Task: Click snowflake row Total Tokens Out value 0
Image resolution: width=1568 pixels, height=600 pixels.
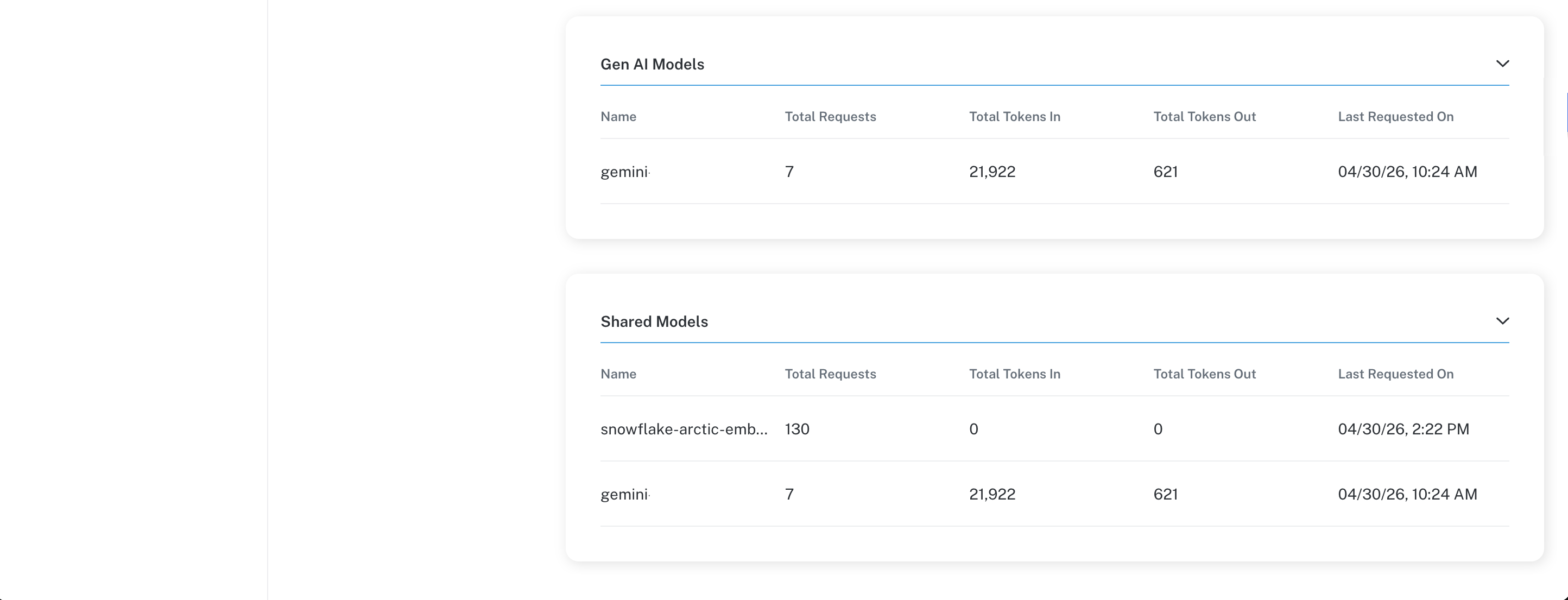Action: pos(1158,429)
